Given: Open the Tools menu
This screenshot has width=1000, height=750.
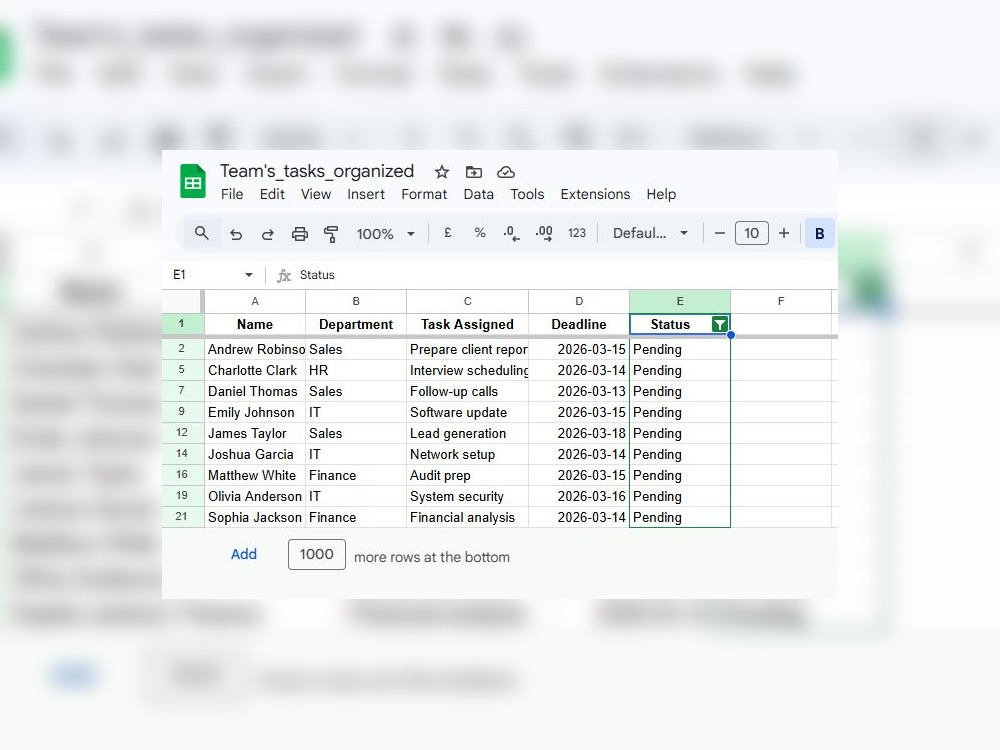Looking at the screenshot, I should tap(527, 195).
